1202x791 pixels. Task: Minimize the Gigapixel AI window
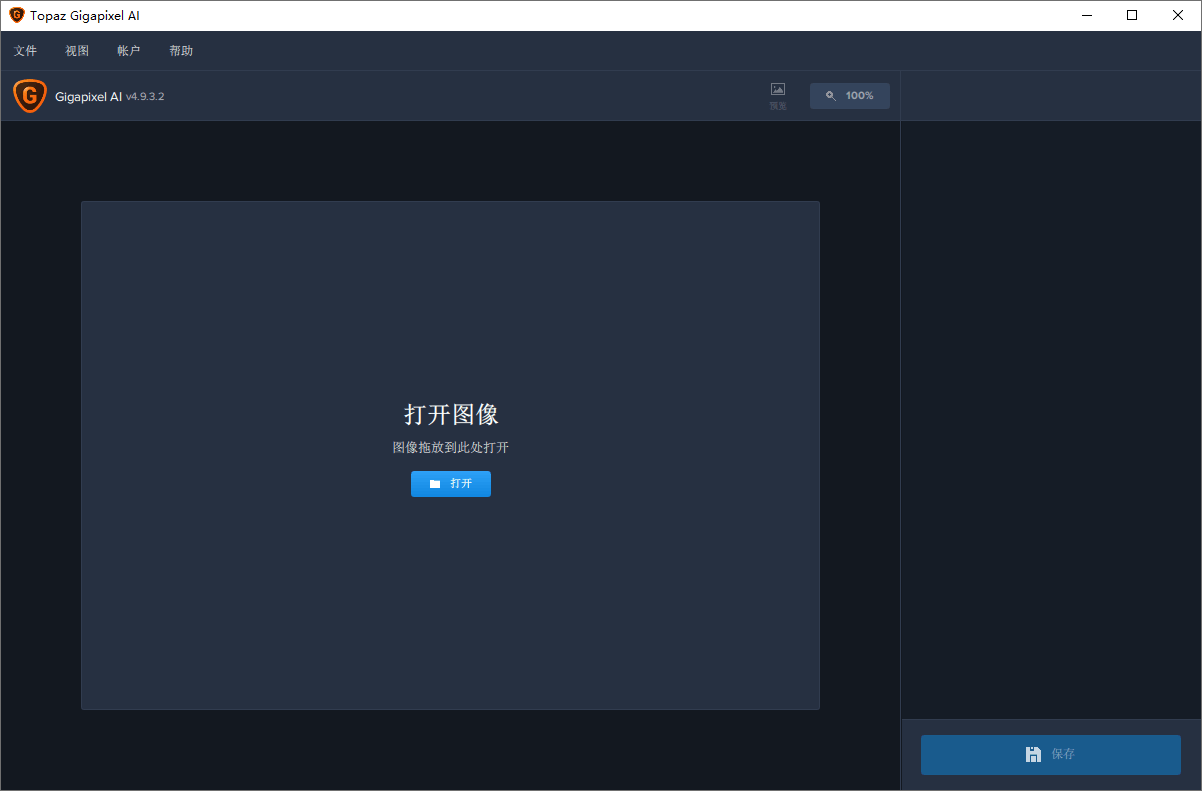(x=1086, y=15)
